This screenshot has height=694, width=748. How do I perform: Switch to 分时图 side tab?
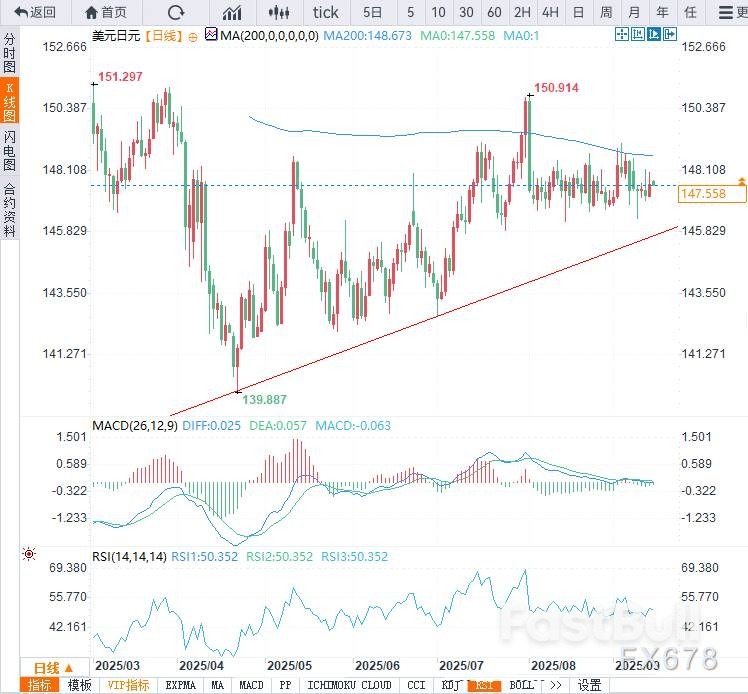10,54
